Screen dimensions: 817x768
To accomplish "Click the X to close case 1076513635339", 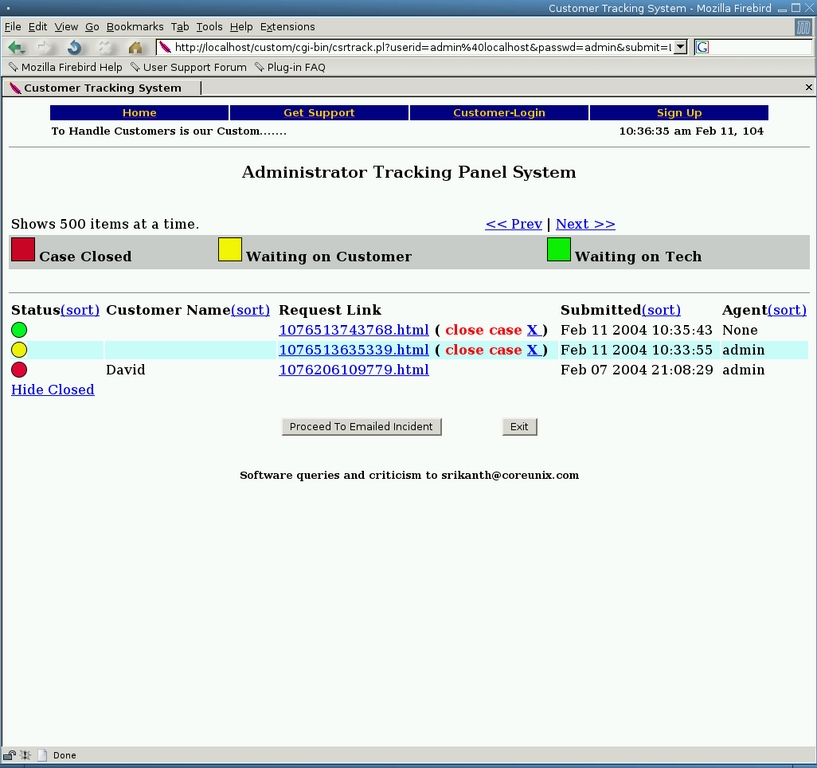I will click(x=532, y=350).
